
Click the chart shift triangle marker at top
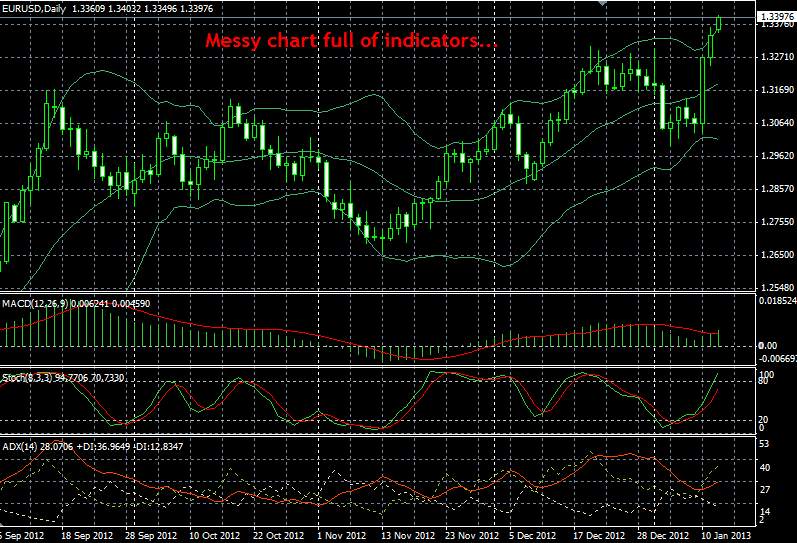point(603,3)
